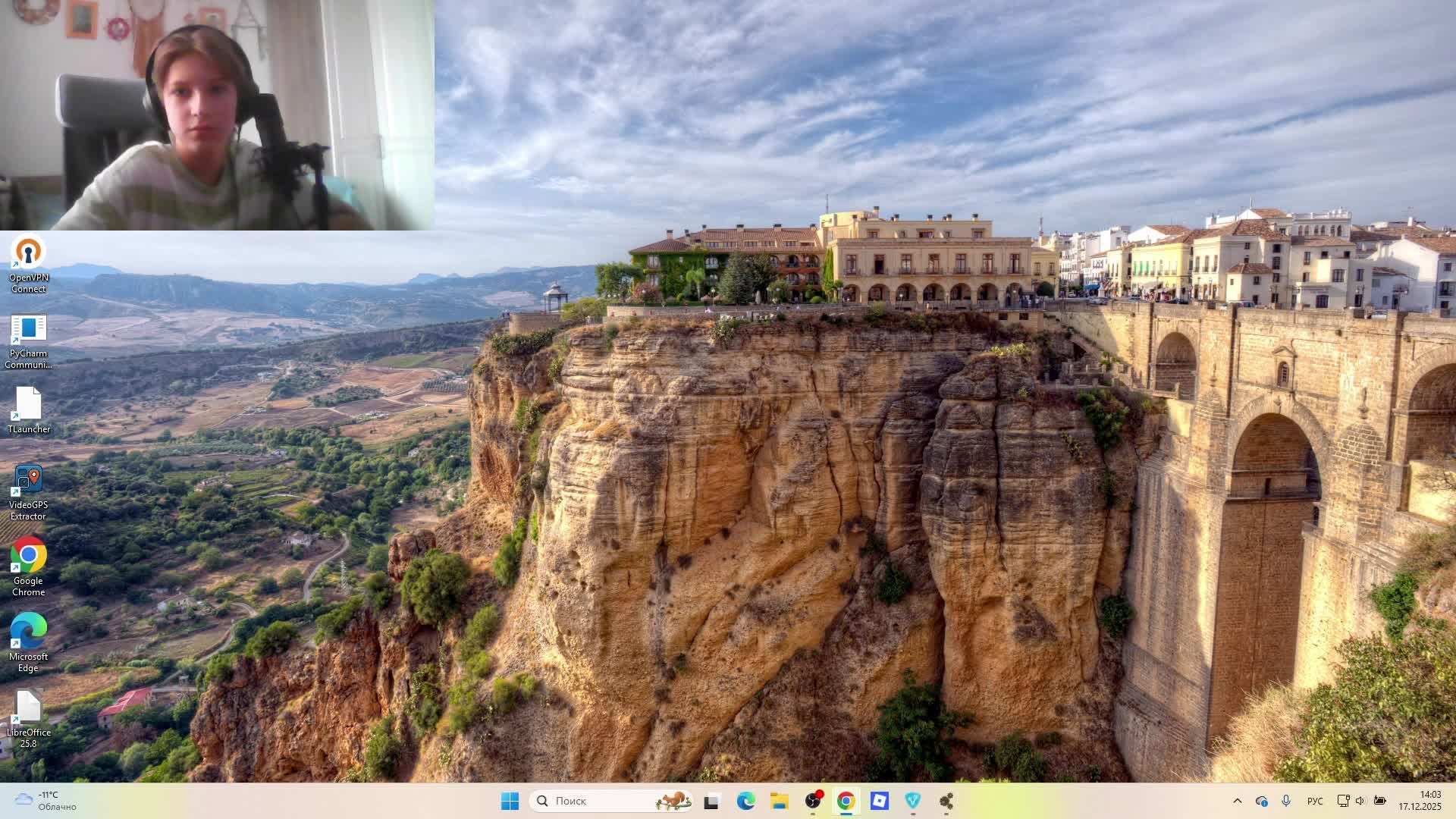Open Task View from the taskbar
This screenshot has width=1456, height=819.
711,801
